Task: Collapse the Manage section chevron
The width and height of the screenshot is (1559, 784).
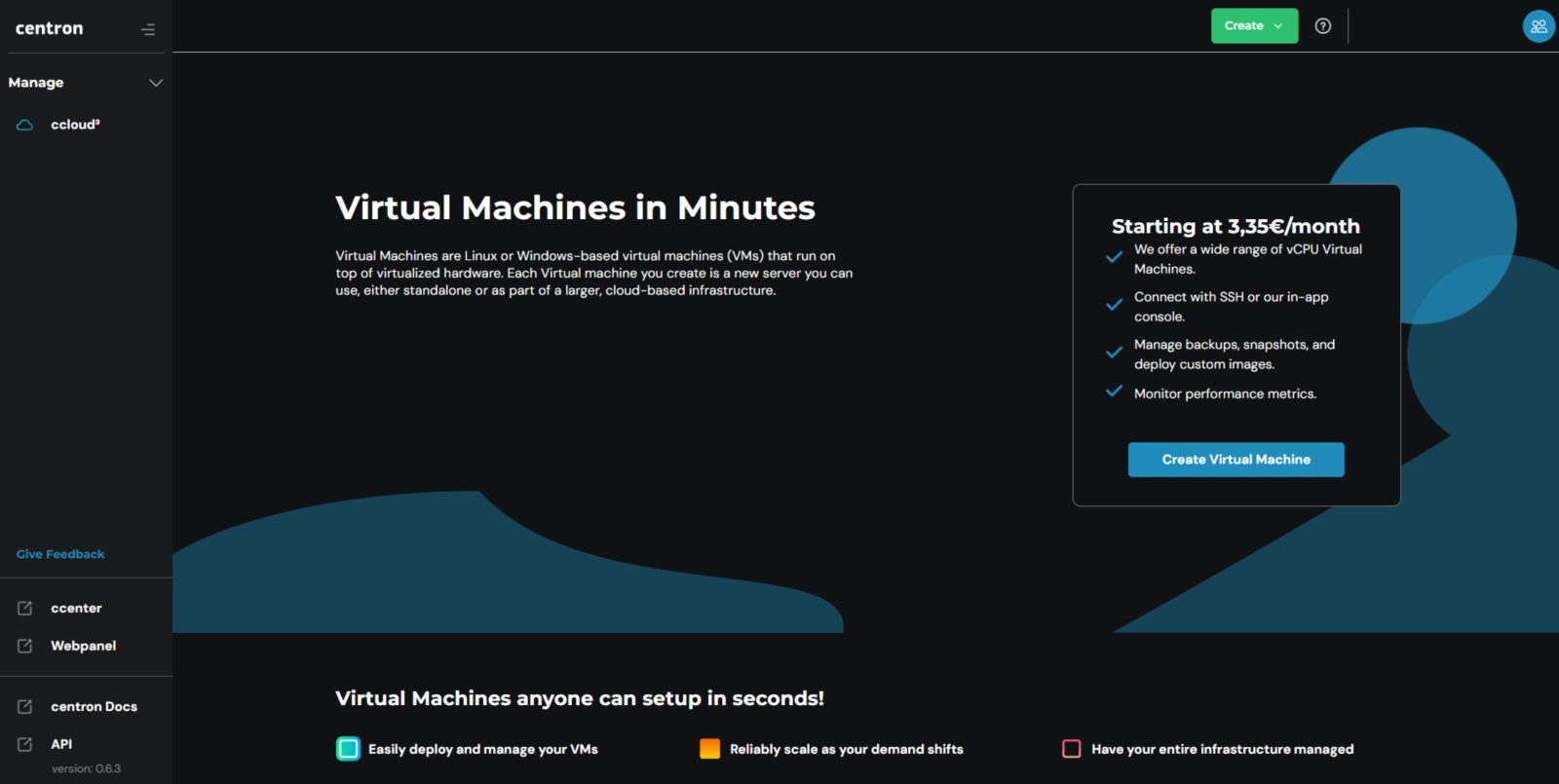Action: point(156,83)
